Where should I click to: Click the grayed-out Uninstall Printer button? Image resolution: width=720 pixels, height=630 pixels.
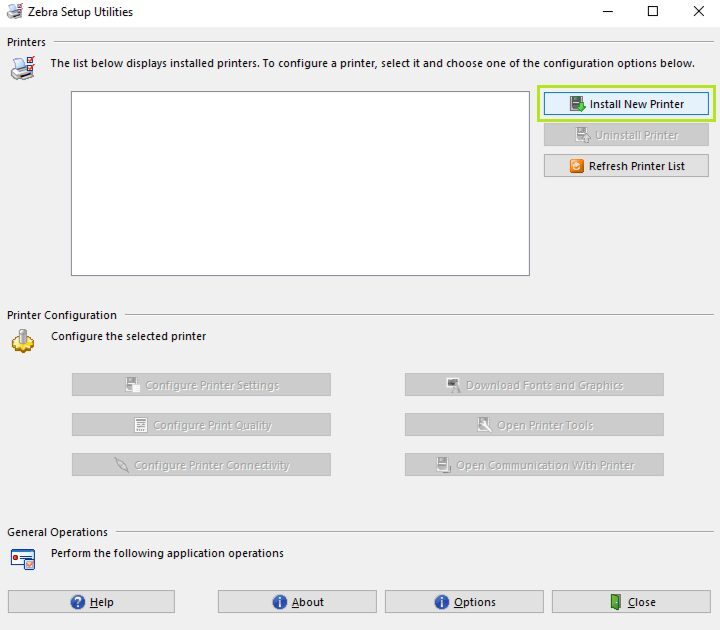[x=626, y=135]
